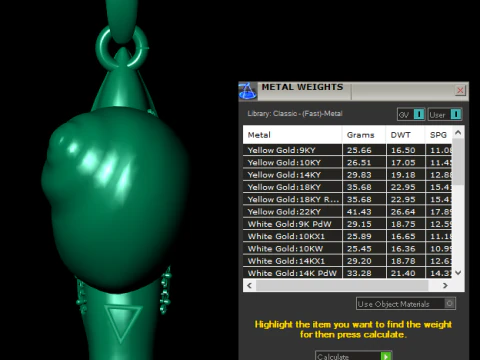Select White Gold:9K PdW row
The height and width of the screenshot is (360, 480).
(x=347, y=224)
